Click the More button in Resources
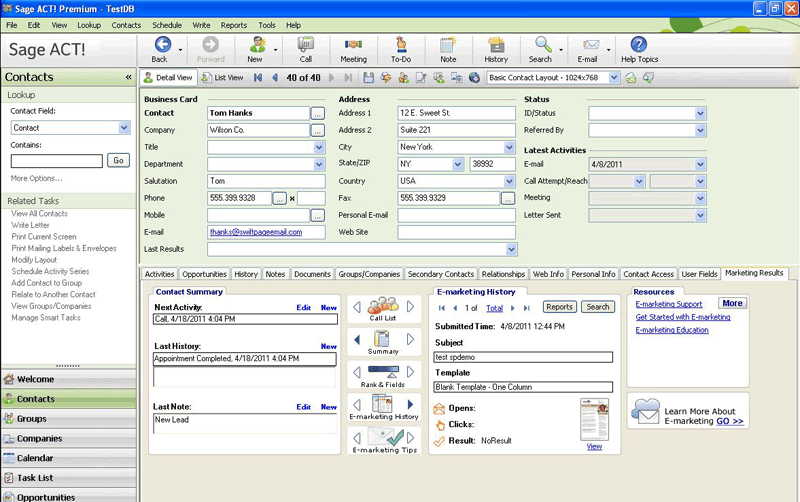 pos(732,303)
